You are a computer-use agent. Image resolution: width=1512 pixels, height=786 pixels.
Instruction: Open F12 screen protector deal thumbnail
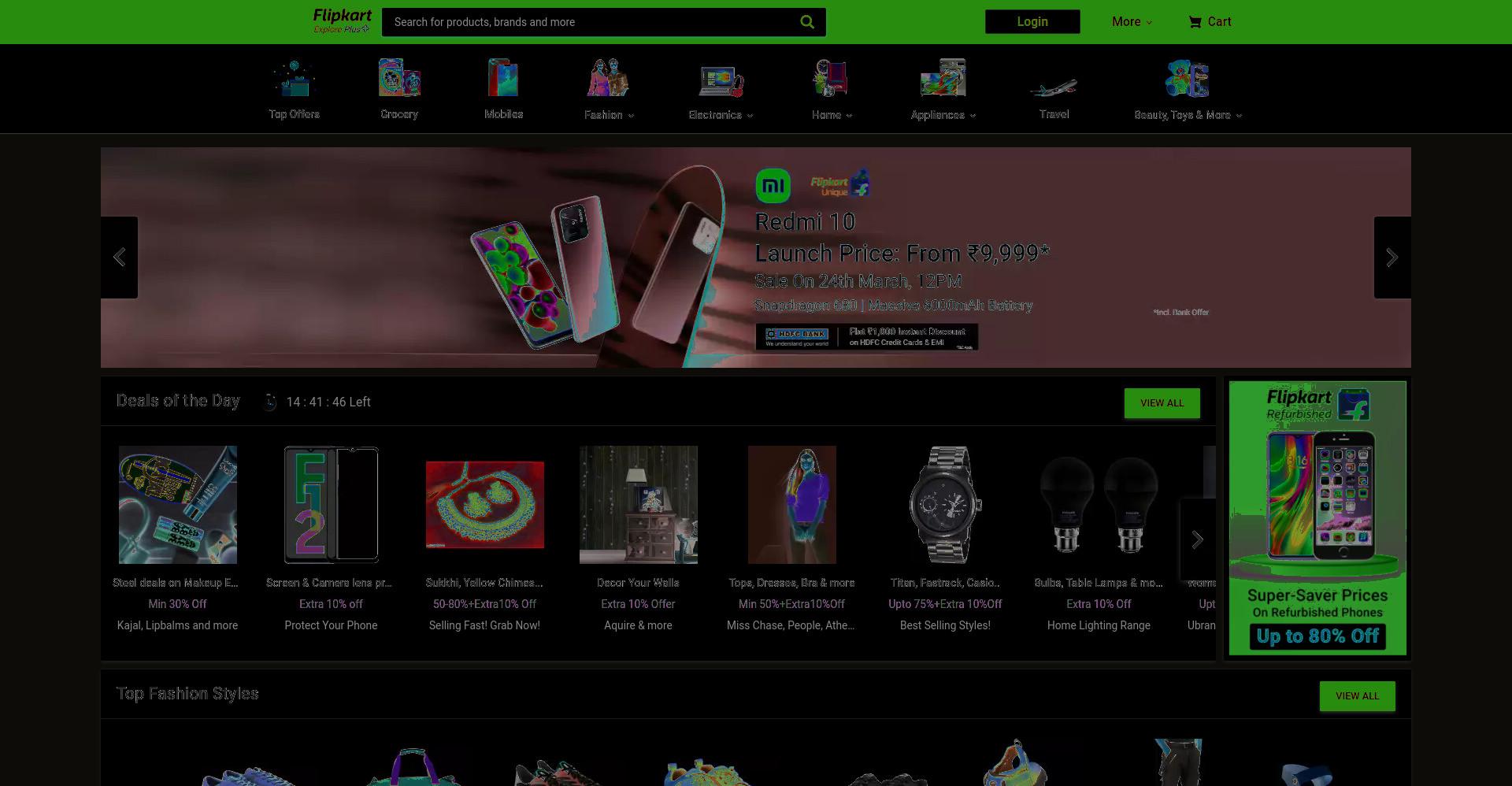[x=332, y=505]
